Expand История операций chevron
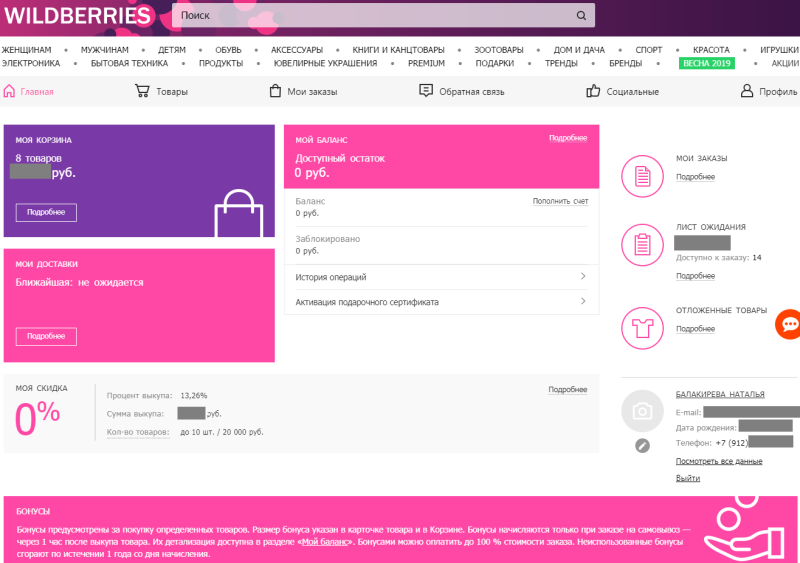The width and height of the screenshot is (800, 563). pyautogui.click(x=583, y=276)
